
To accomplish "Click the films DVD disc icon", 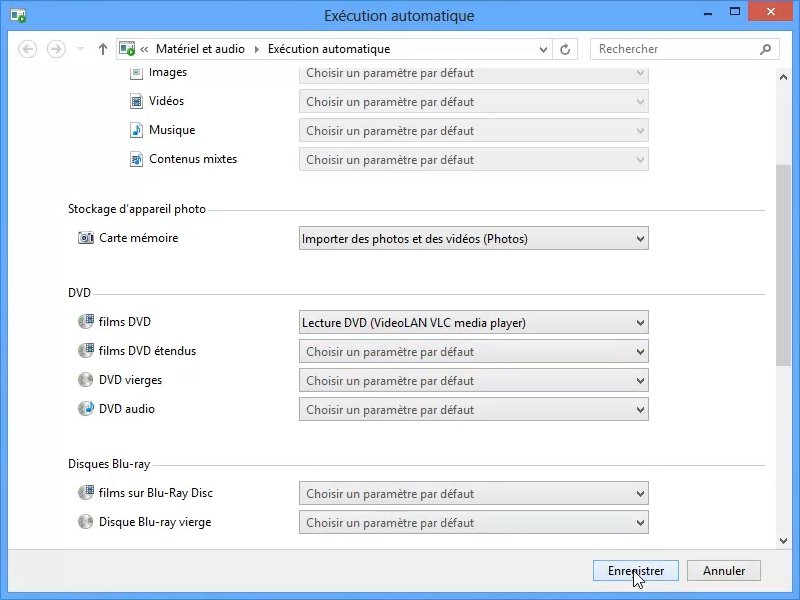I will point(85,322).
